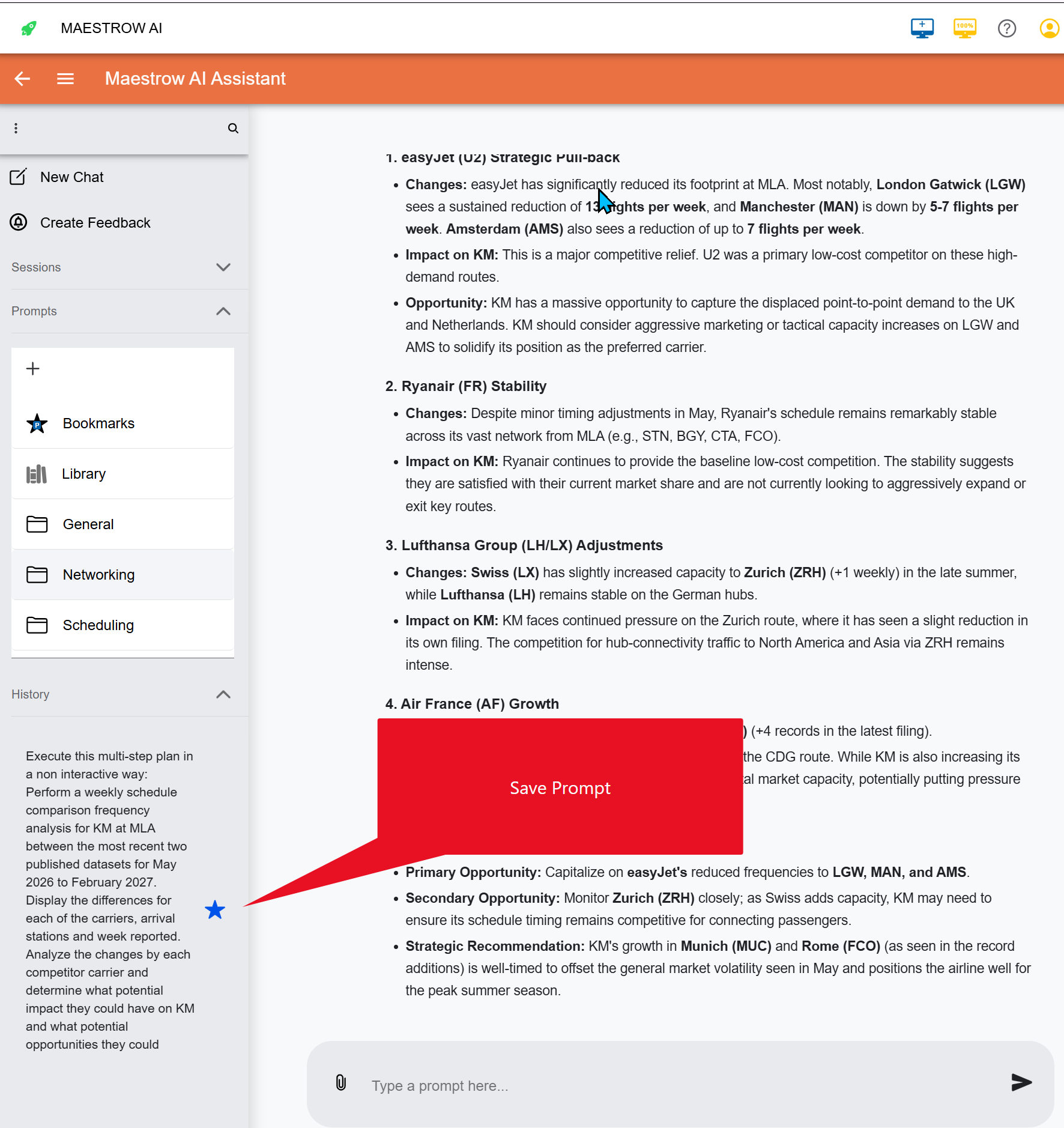Click the back arrow in orange header
Viewport: 1064px width, 1128px height.
click(x=22, y=79)
